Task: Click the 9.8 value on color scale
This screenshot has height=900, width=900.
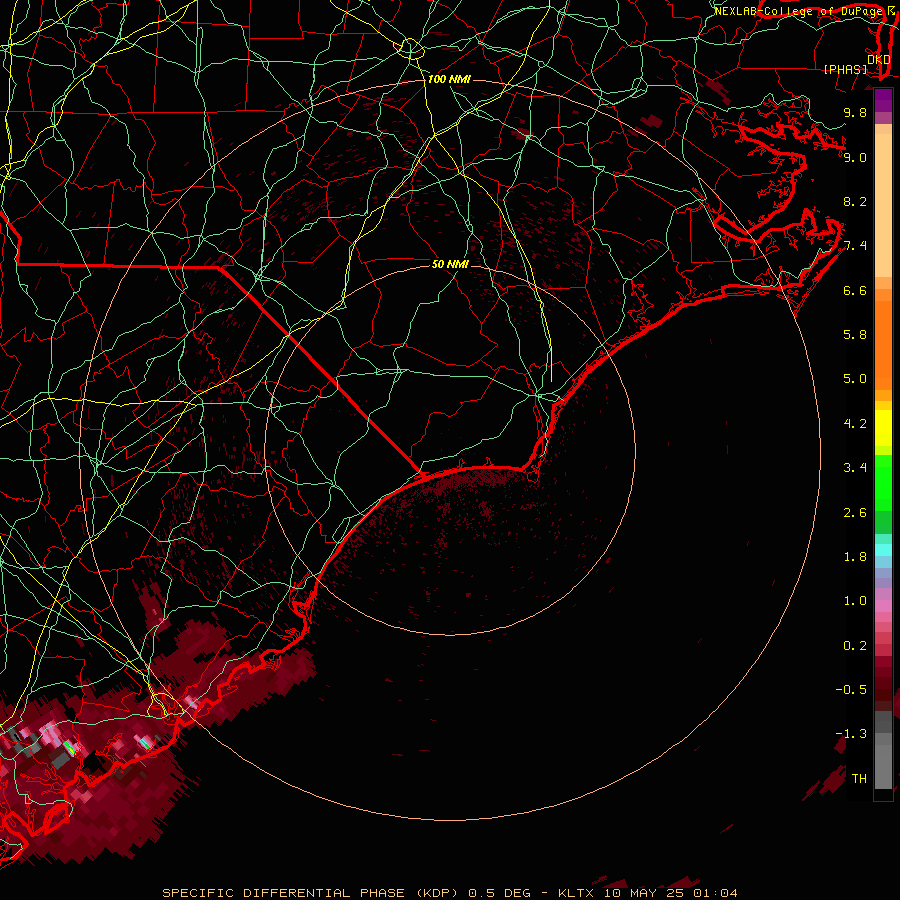Action: click(x=855, y=112)
